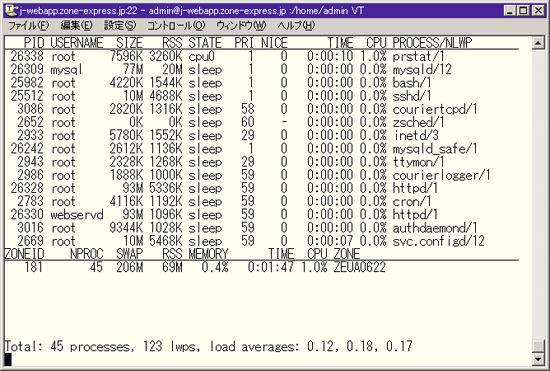The image size is (550, 371).
Task: Click the webservd username
Action: tap(77, 215)
